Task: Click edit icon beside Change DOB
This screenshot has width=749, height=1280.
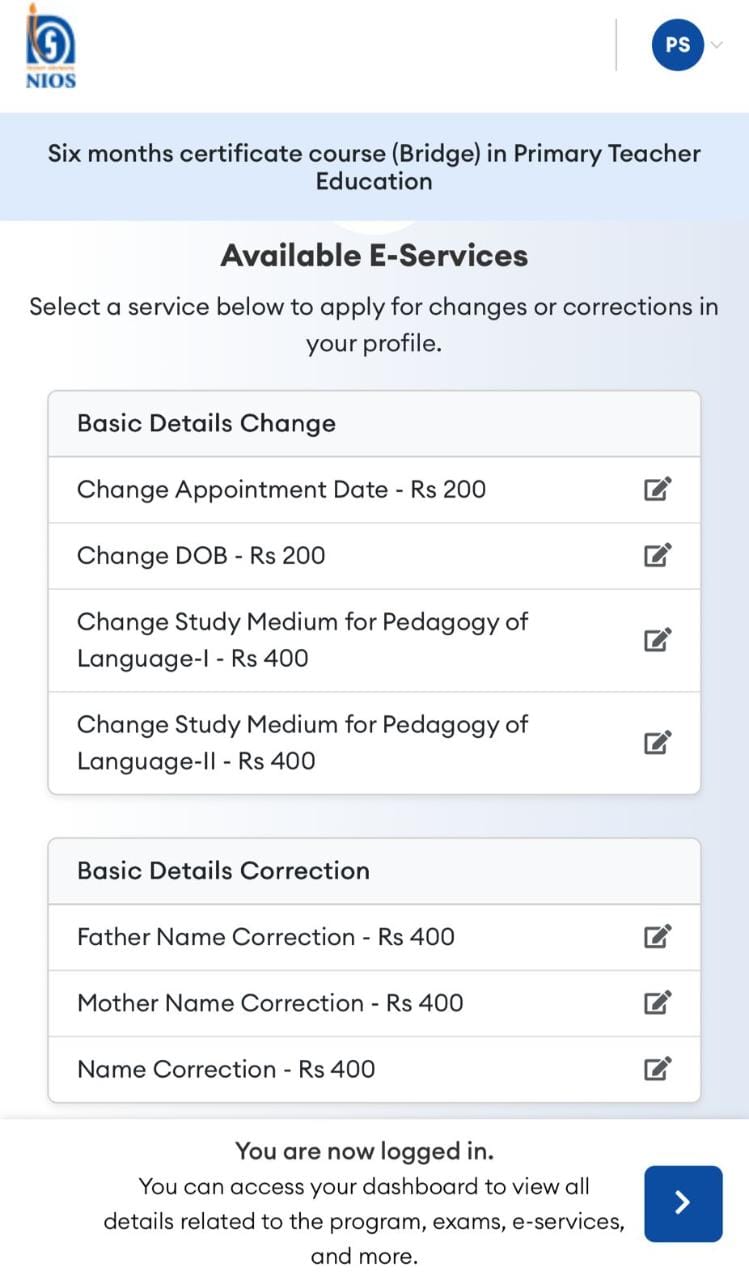Action: point(656,555)
